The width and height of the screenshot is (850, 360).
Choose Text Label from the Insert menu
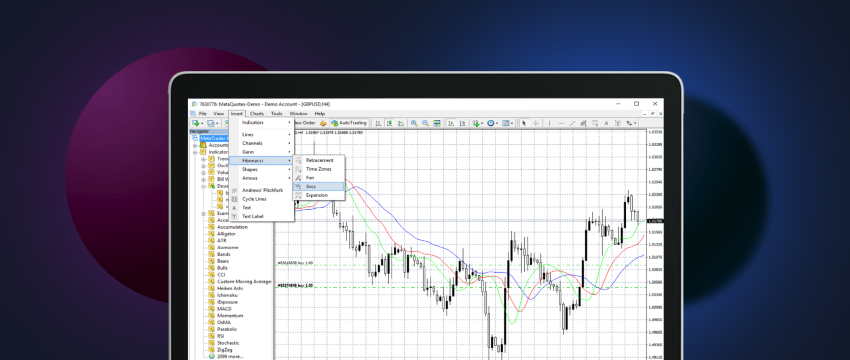(x=262, y=216)
